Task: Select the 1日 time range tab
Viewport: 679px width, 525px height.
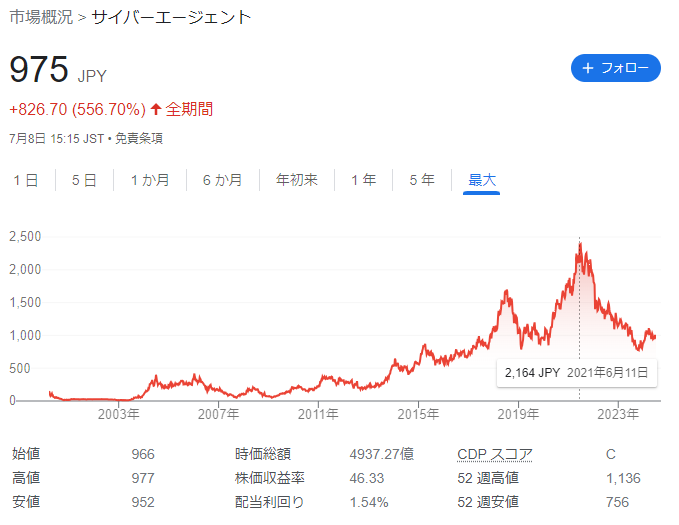Action: coord(26,180)
